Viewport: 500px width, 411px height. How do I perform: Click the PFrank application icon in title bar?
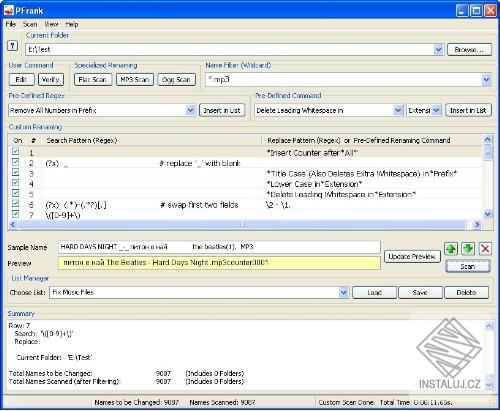[x=8, y=11]
